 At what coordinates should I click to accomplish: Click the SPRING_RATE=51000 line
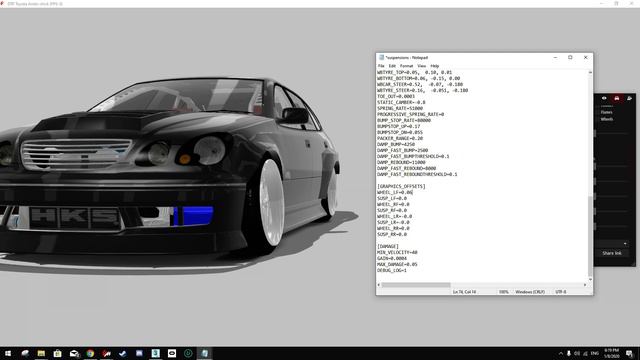[400, 108]
